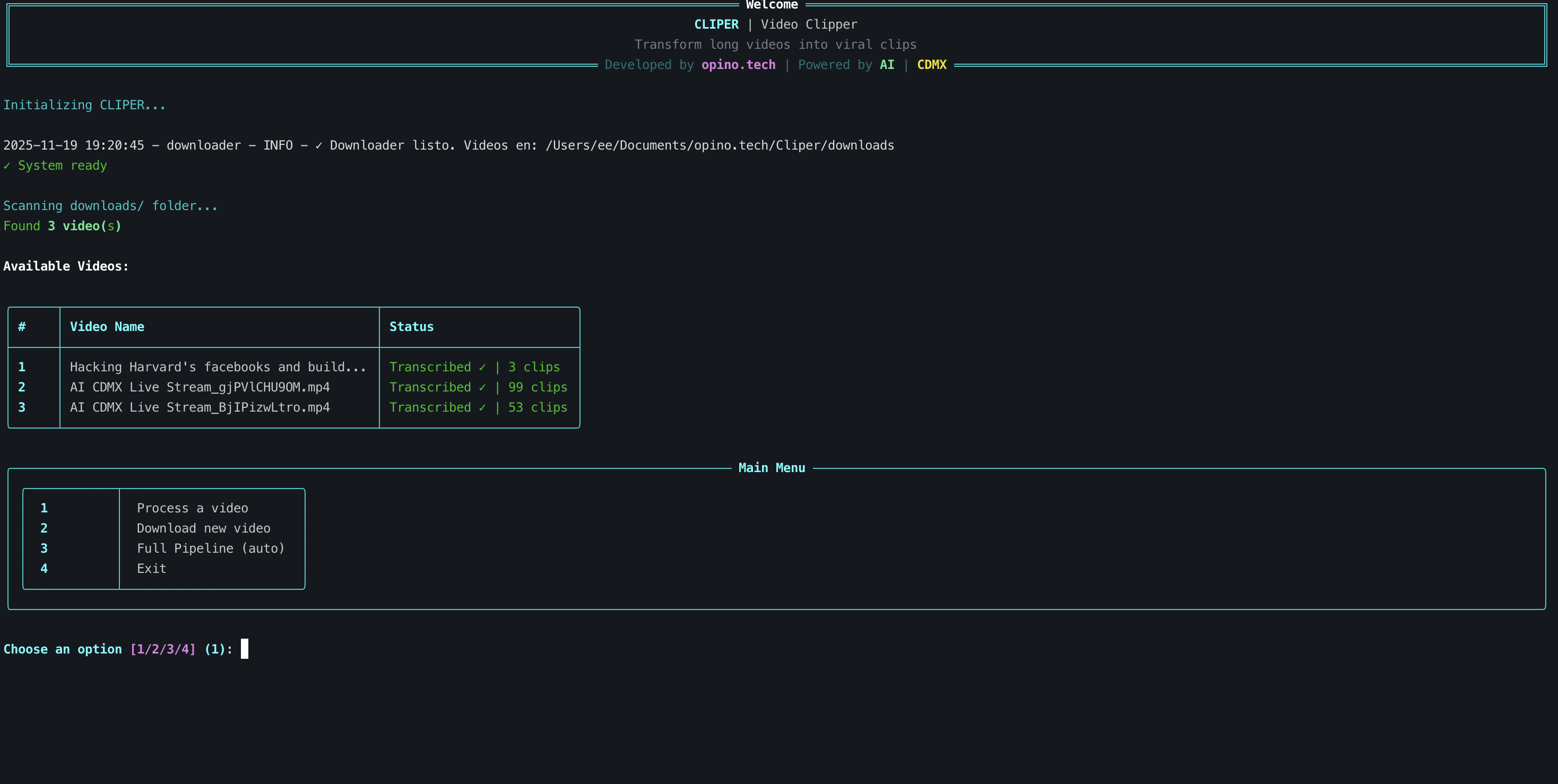Click the '[1/2/3/4]' options hint
The width and height of the screenshot is (1558, 784).
point(163,649)
